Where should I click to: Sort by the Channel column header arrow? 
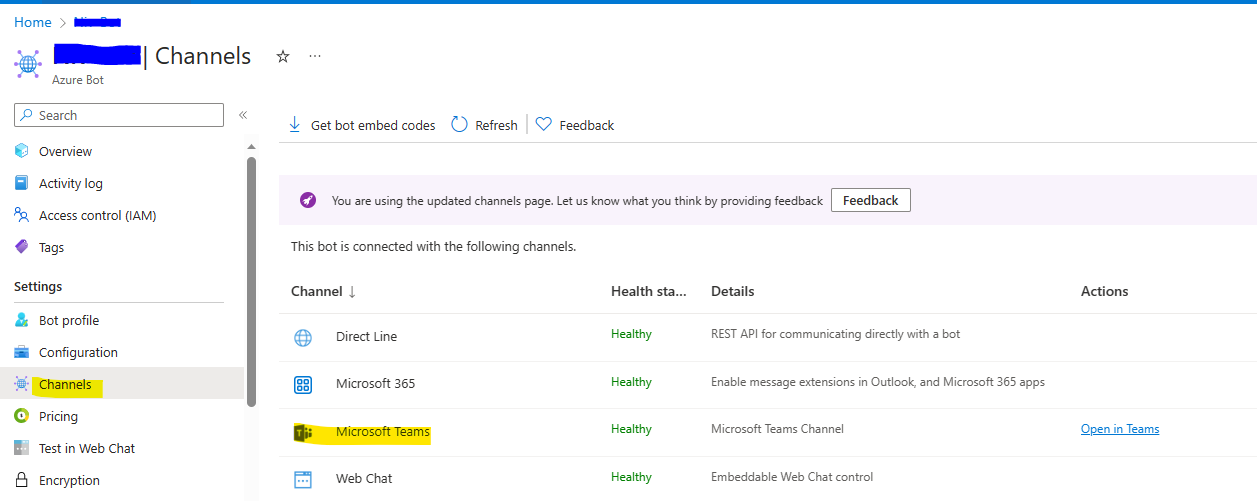[352, 292]
